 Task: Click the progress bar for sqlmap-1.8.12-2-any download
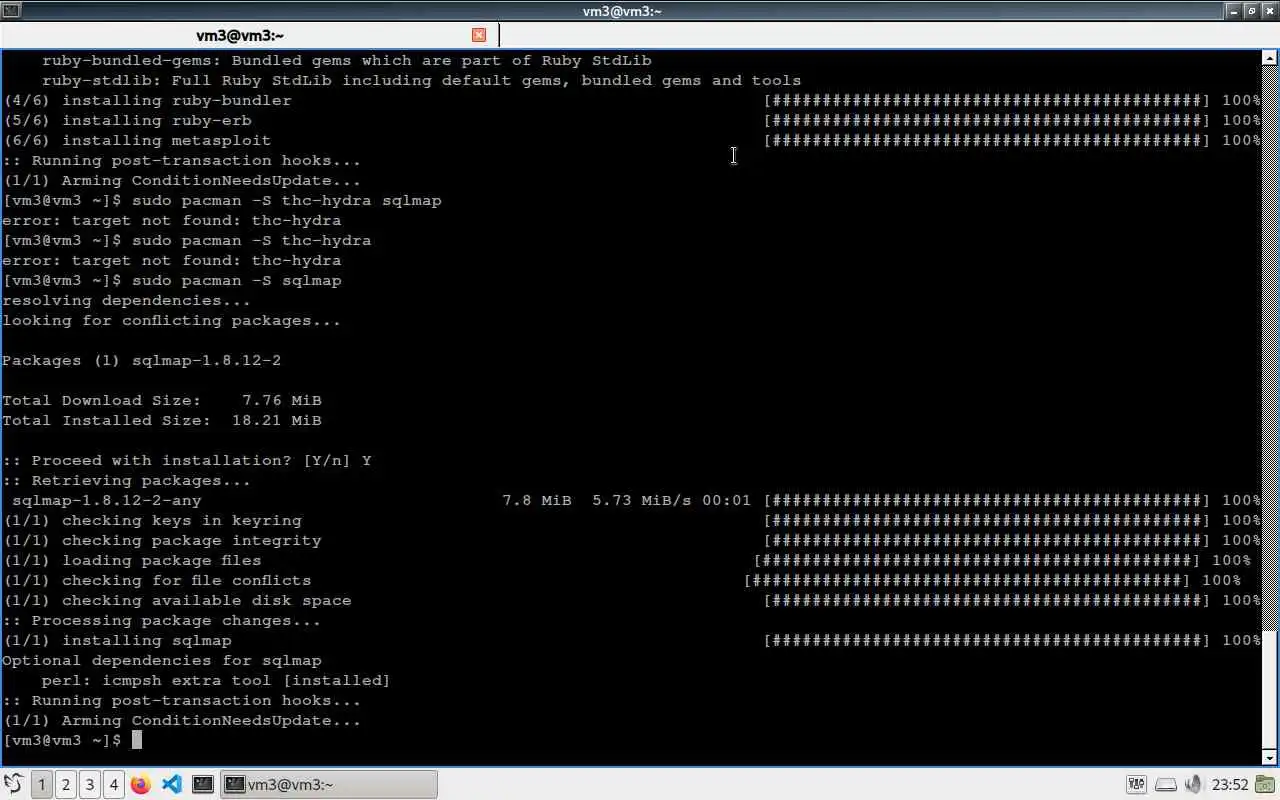tap(987, 500)
